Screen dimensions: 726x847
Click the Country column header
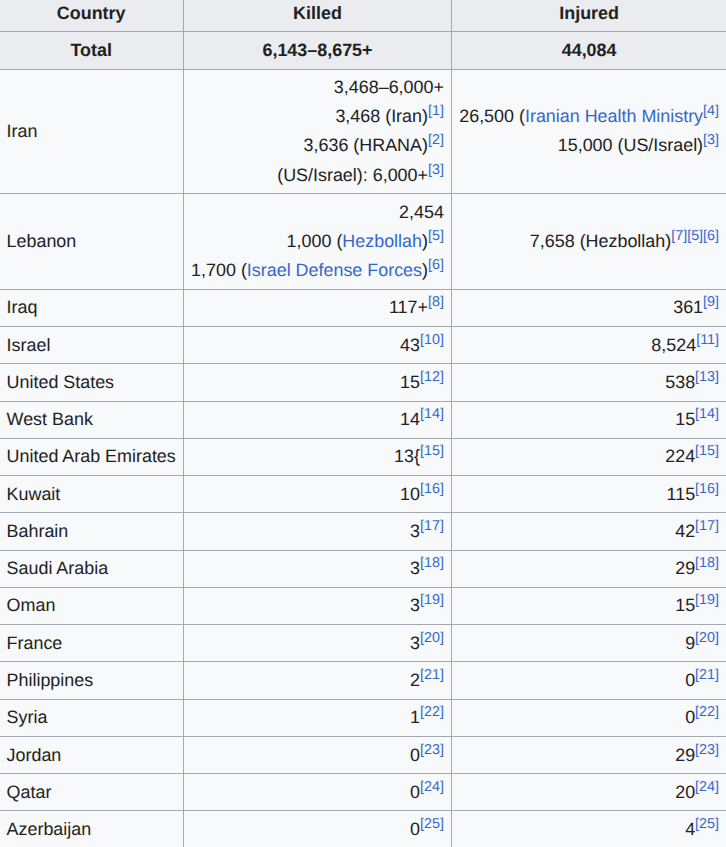click(91, 13)
